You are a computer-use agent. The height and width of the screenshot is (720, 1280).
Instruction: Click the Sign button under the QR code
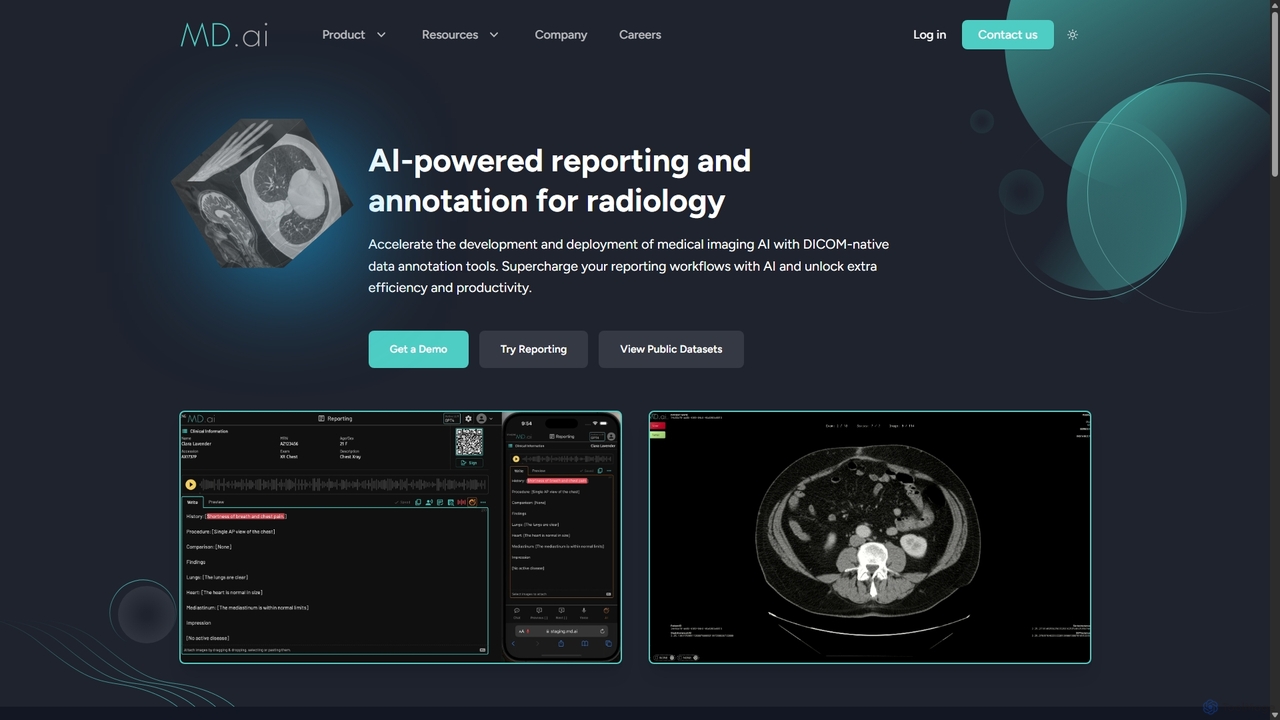[469, 463]
